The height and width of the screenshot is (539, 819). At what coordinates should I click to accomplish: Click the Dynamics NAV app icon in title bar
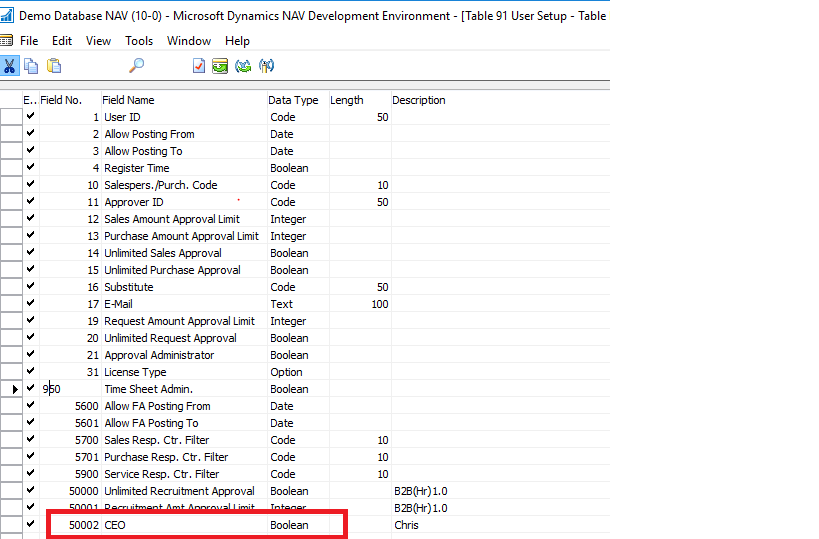pyautogui.click(x=7, y=15)
